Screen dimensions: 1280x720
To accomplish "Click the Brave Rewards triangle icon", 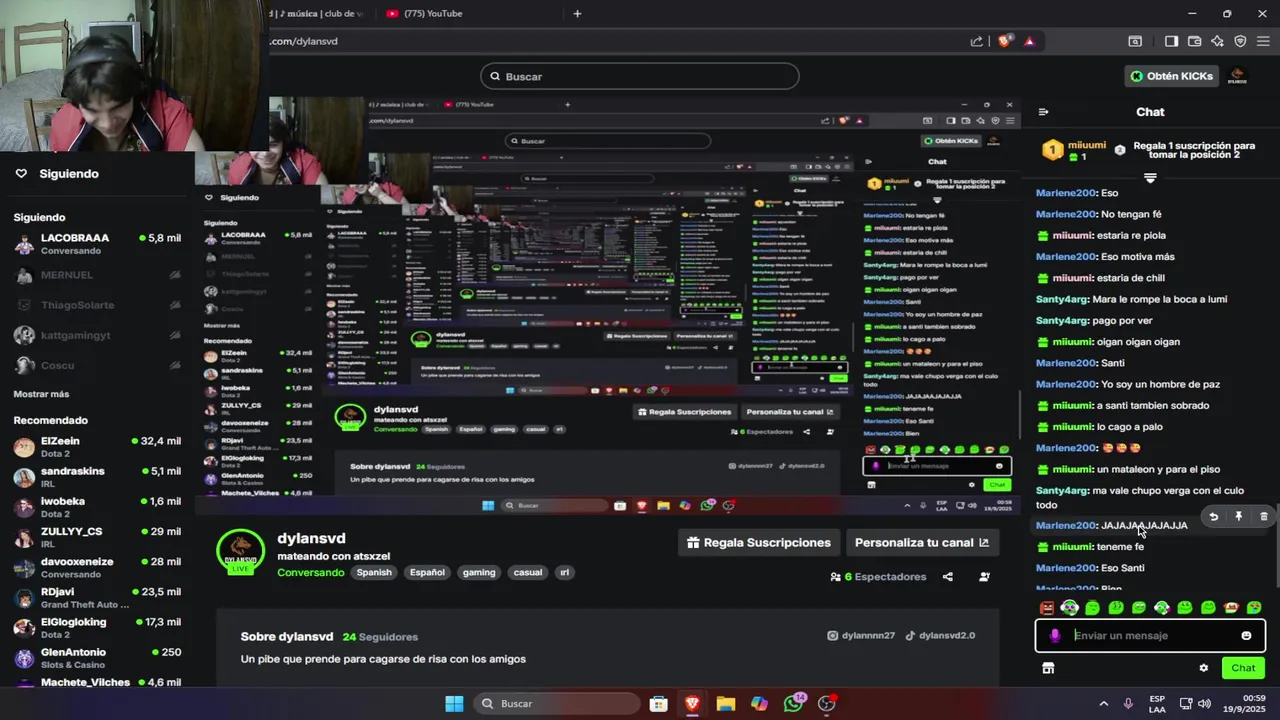I will point(1029,41).
